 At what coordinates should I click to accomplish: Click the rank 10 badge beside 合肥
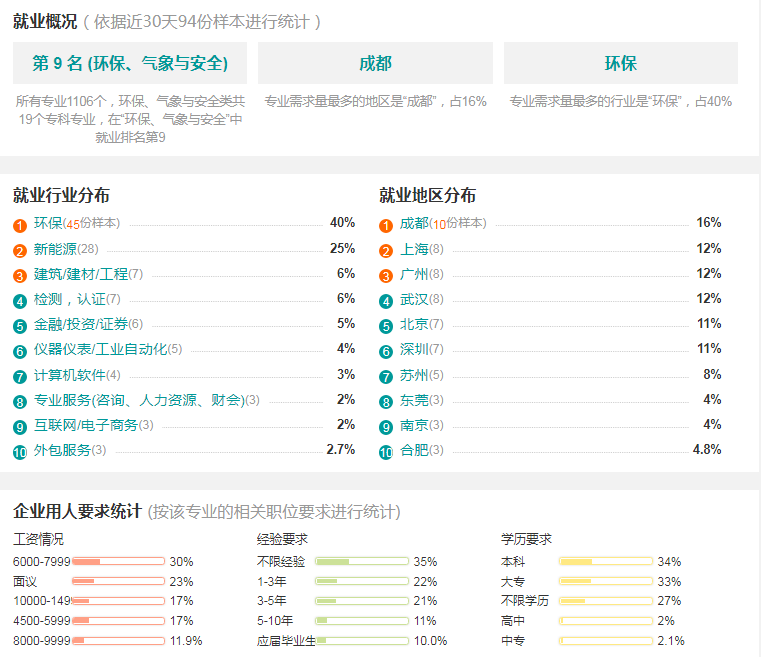[x=386, y=453]
